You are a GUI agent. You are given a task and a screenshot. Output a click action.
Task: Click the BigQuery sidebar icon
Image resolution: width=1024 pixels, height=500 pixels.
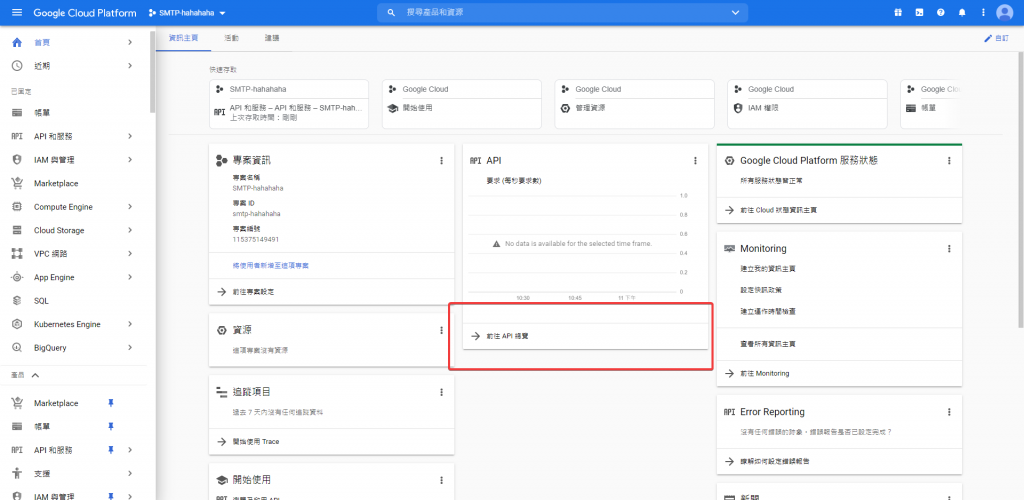pyautogui.click(x=18, y=348)
